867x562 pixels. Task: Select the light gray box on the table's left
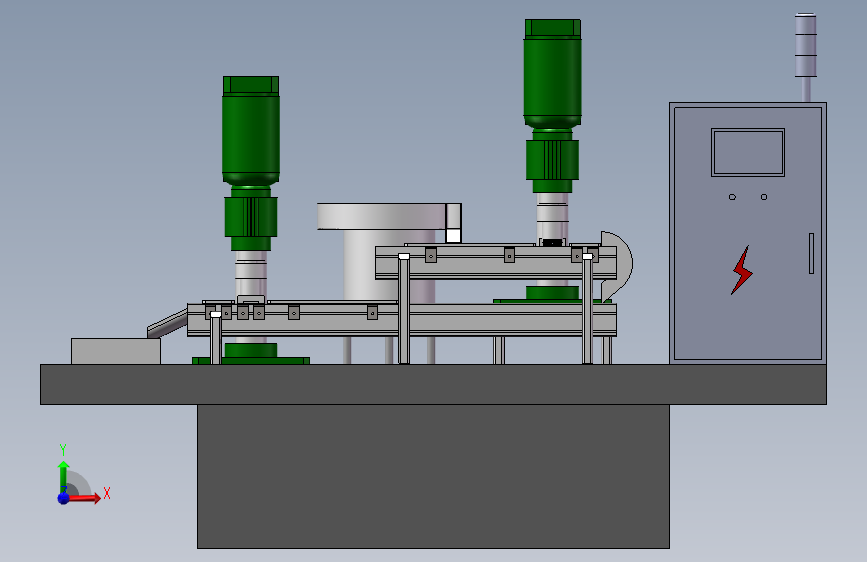click(116, 351)
